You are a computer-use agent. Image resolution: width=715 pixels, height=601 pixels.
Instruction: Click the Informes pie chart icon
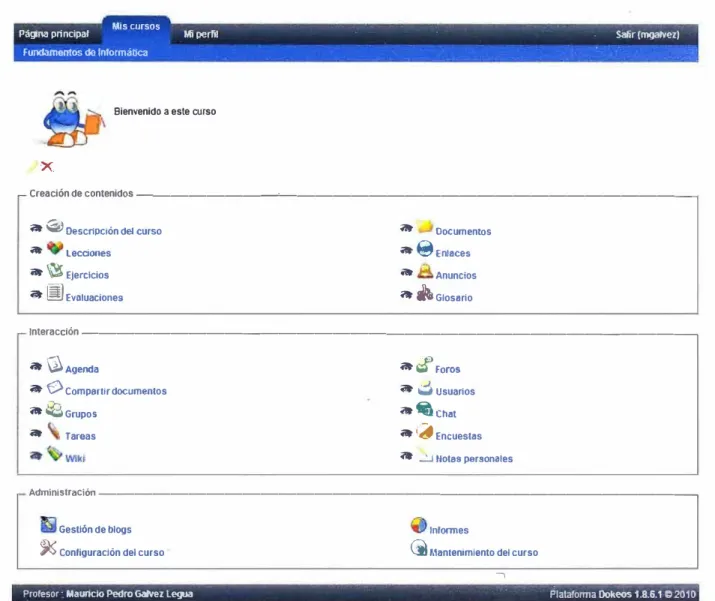419,525
